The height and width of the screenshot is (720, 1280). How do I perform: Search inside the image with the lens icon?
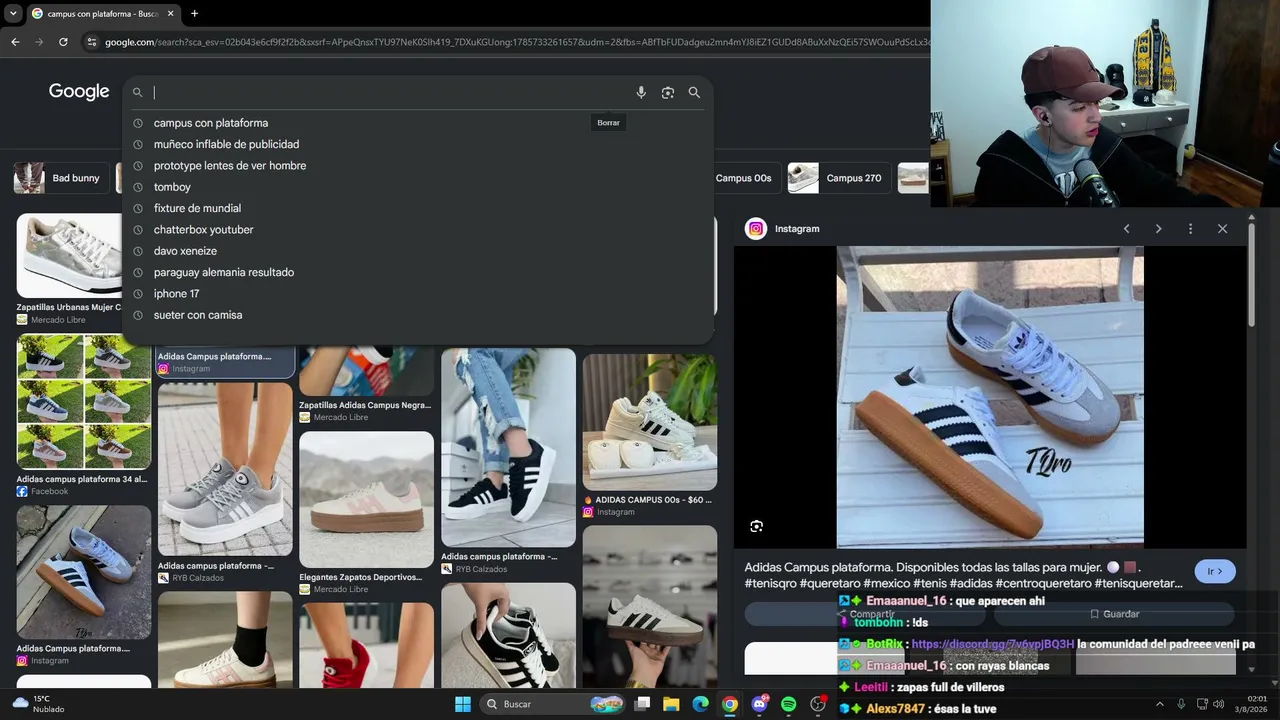click(x=756, y=526)
